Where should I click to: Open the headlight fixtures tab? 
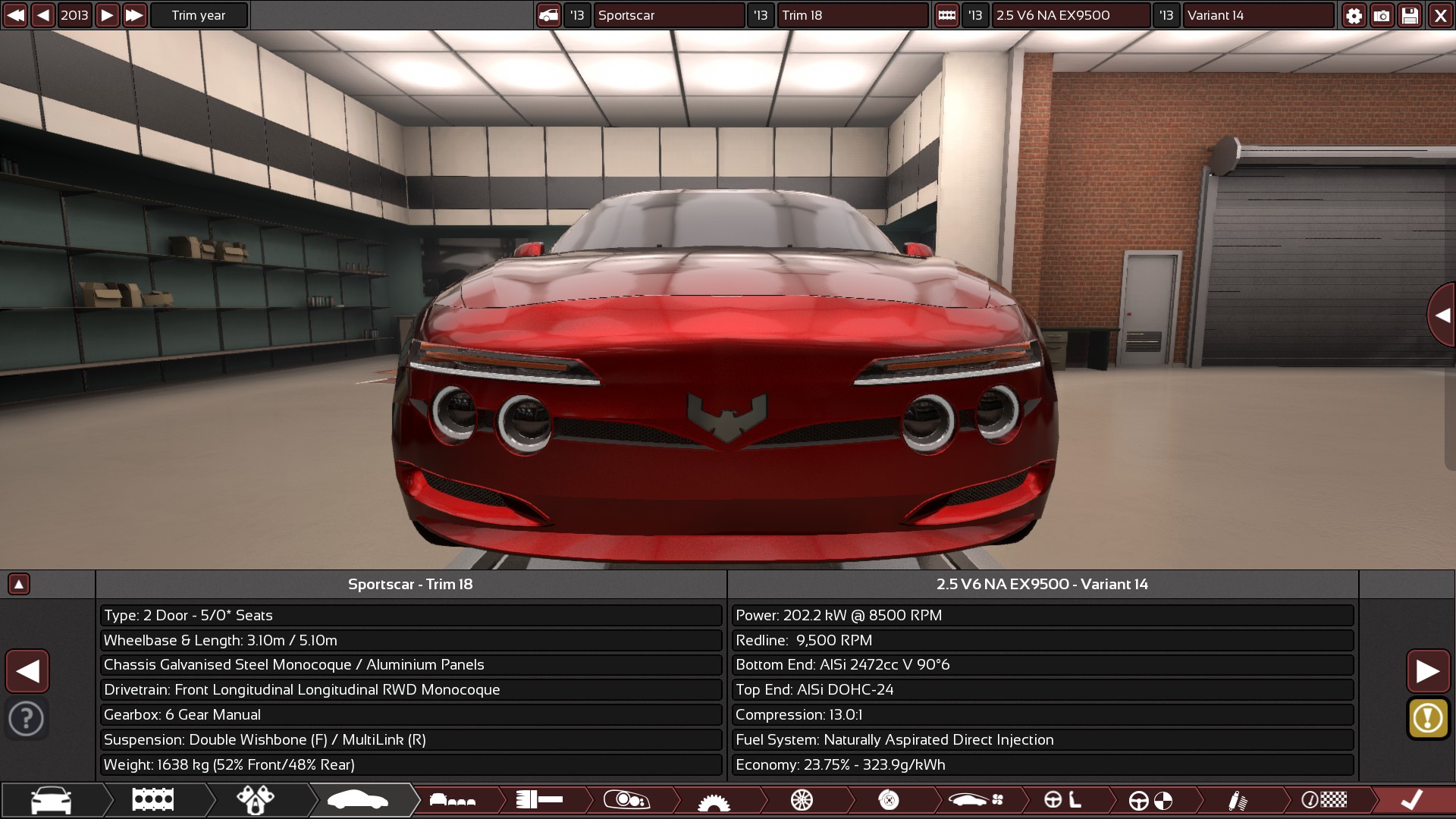(627, 800)
